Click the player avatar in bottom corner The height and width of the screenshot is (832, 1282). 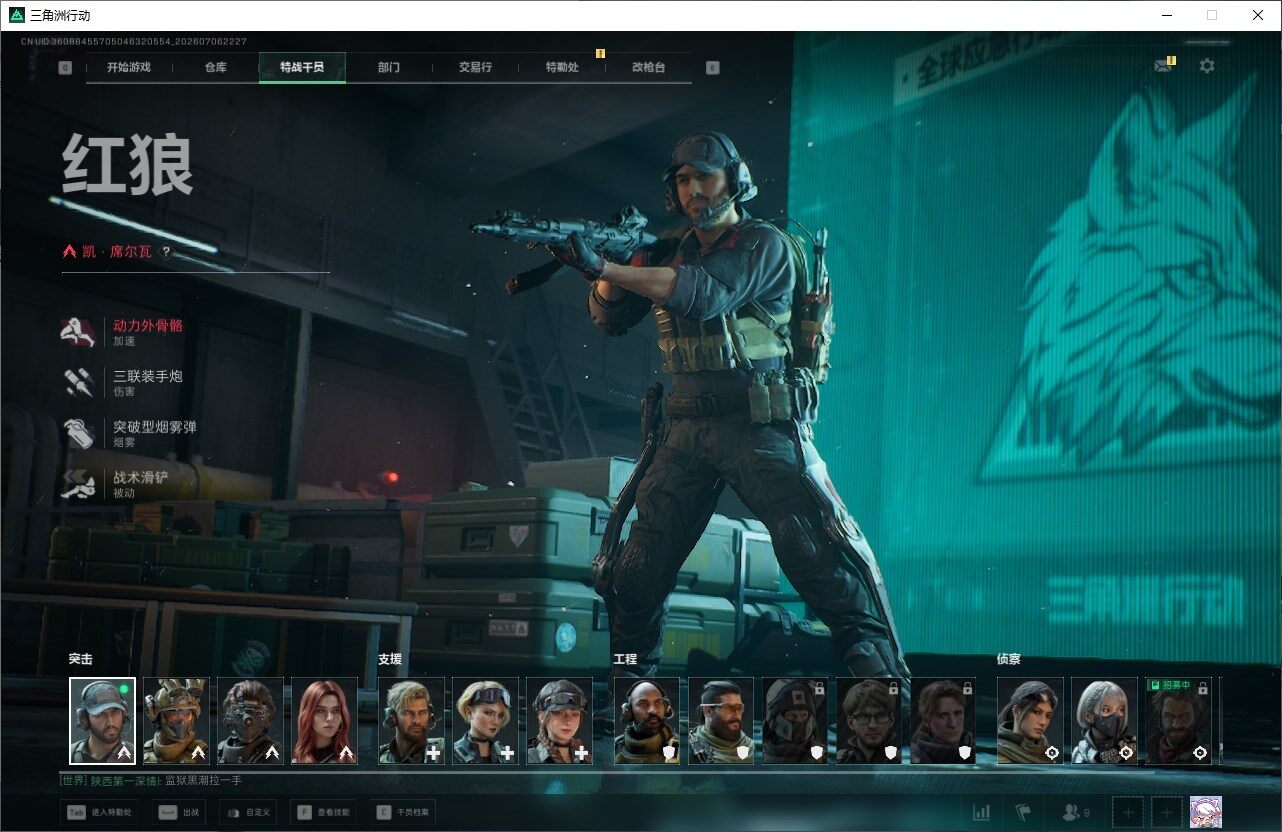pyautogui.click(x=1206, y=812)
